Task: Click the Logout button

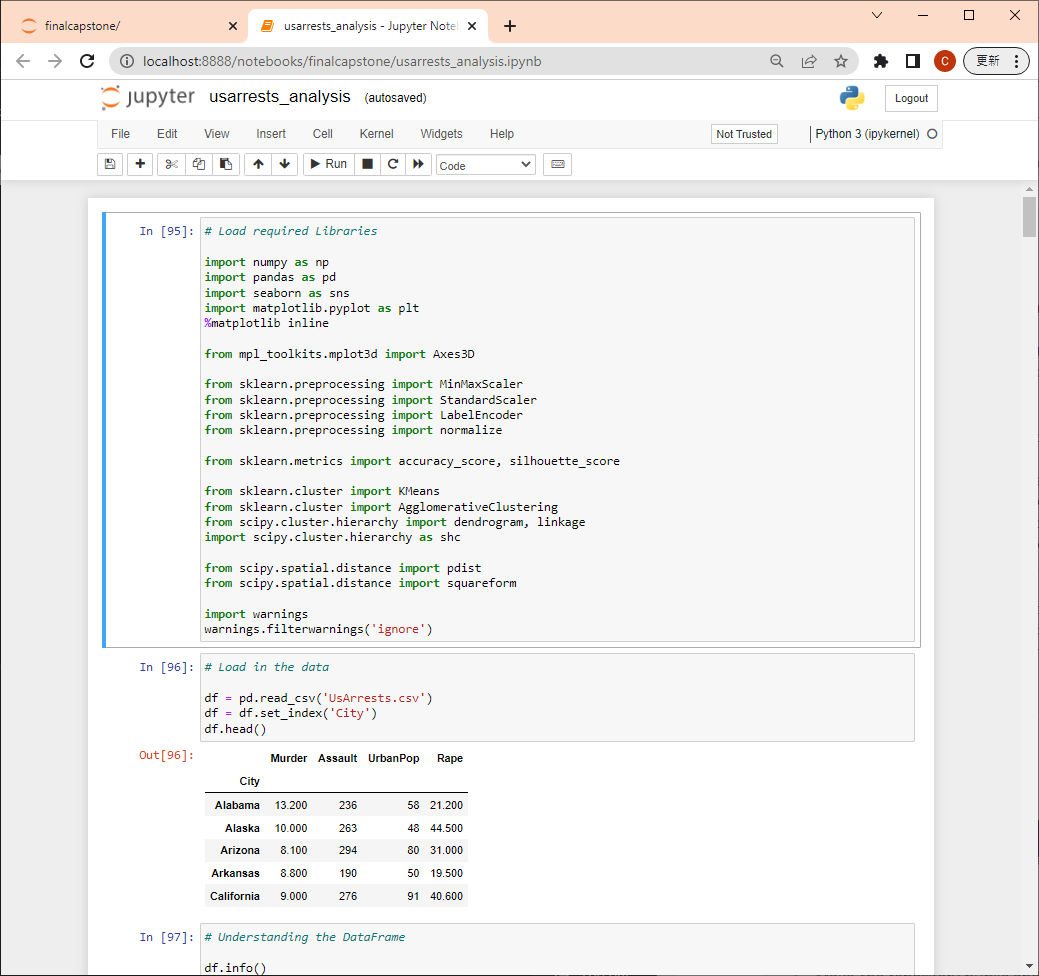Action: click(x=910, y=98)
